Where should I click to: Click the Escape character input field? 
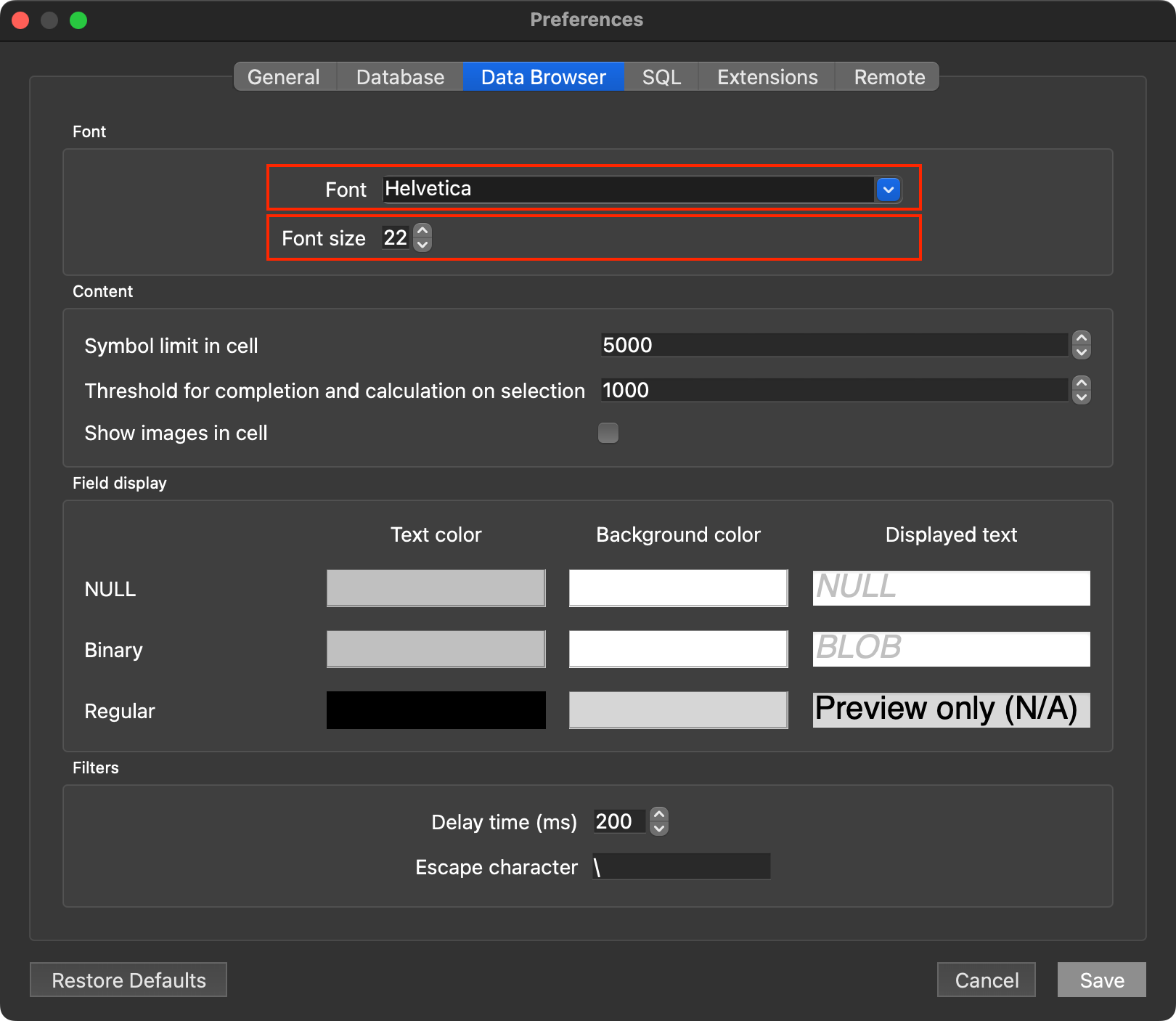tap(681, 866)
